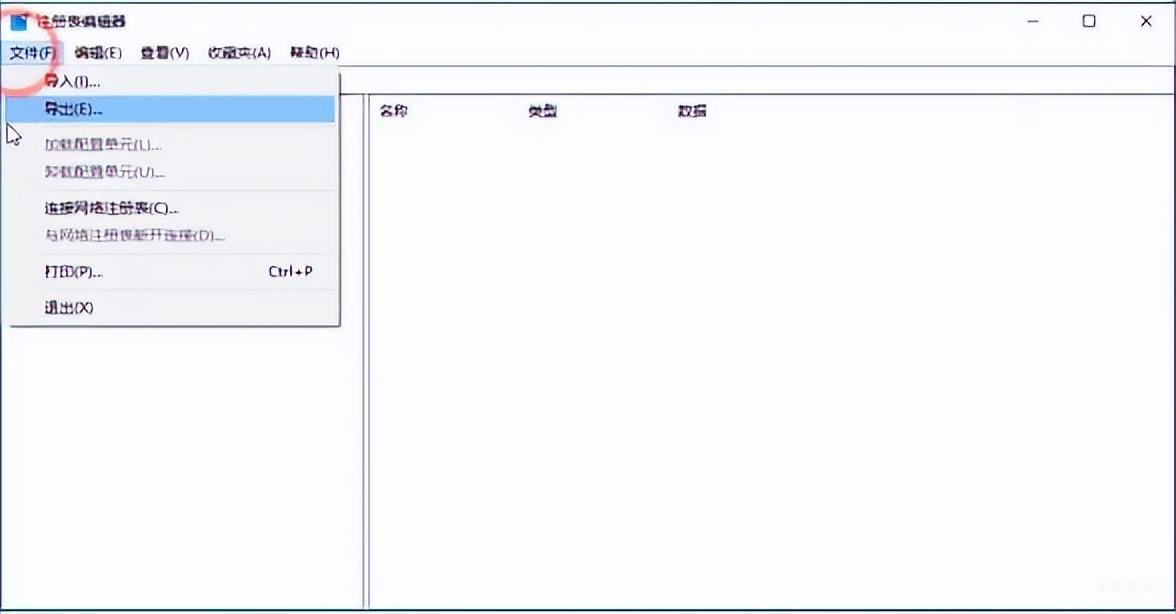Viewport: 1176px width, 614px height.
Task: Open the 编辑(E) Edit menu
Action: coord(98,53)
